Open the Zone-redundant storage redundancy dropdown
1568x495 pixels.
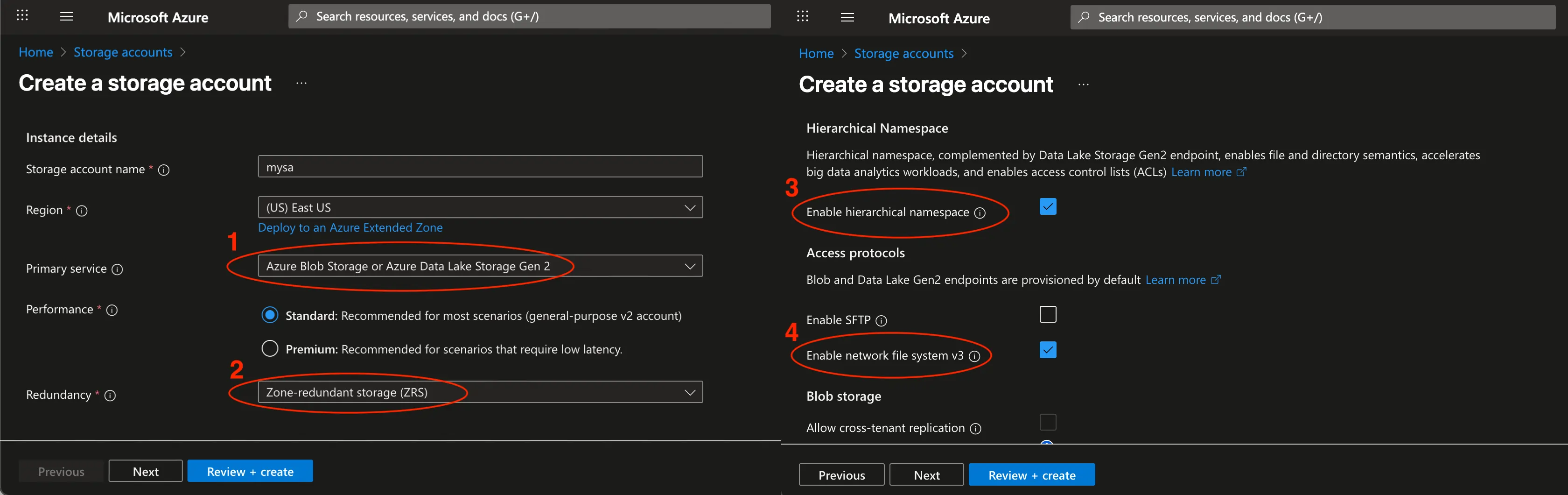[x=480, y=392]
